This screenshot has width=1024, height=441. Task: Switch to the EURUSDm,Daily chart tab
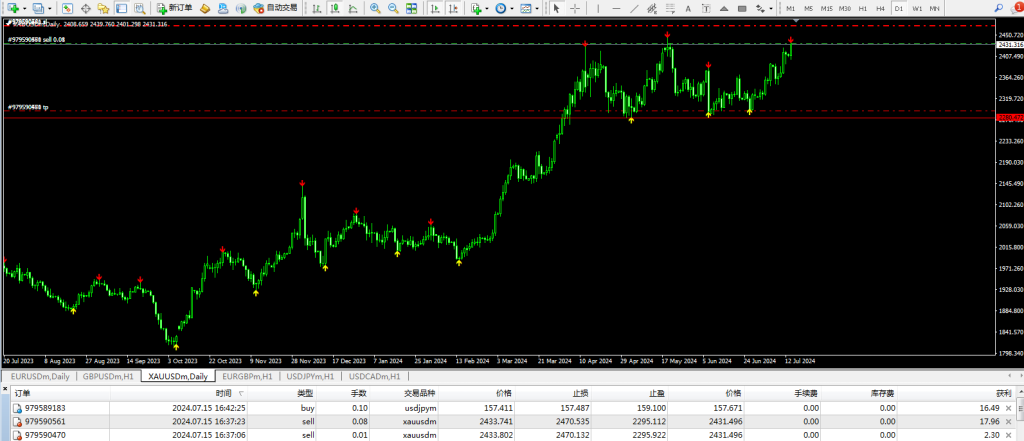39,376
